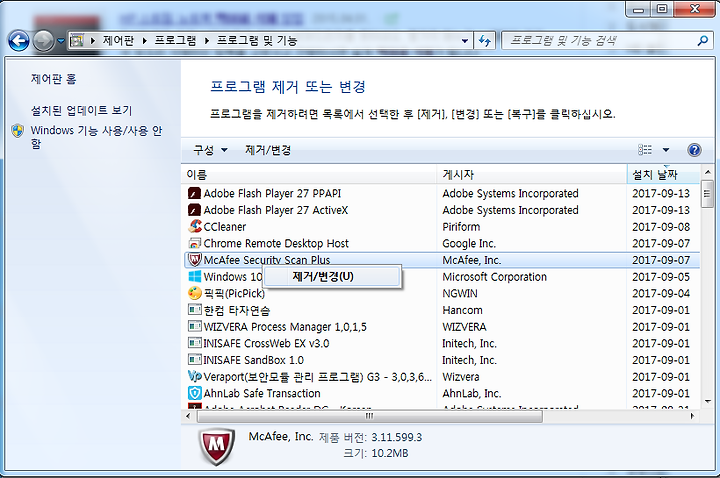Click the Back navigation arrow button
The width and height of the screenshot is (720, 478).
19,41
